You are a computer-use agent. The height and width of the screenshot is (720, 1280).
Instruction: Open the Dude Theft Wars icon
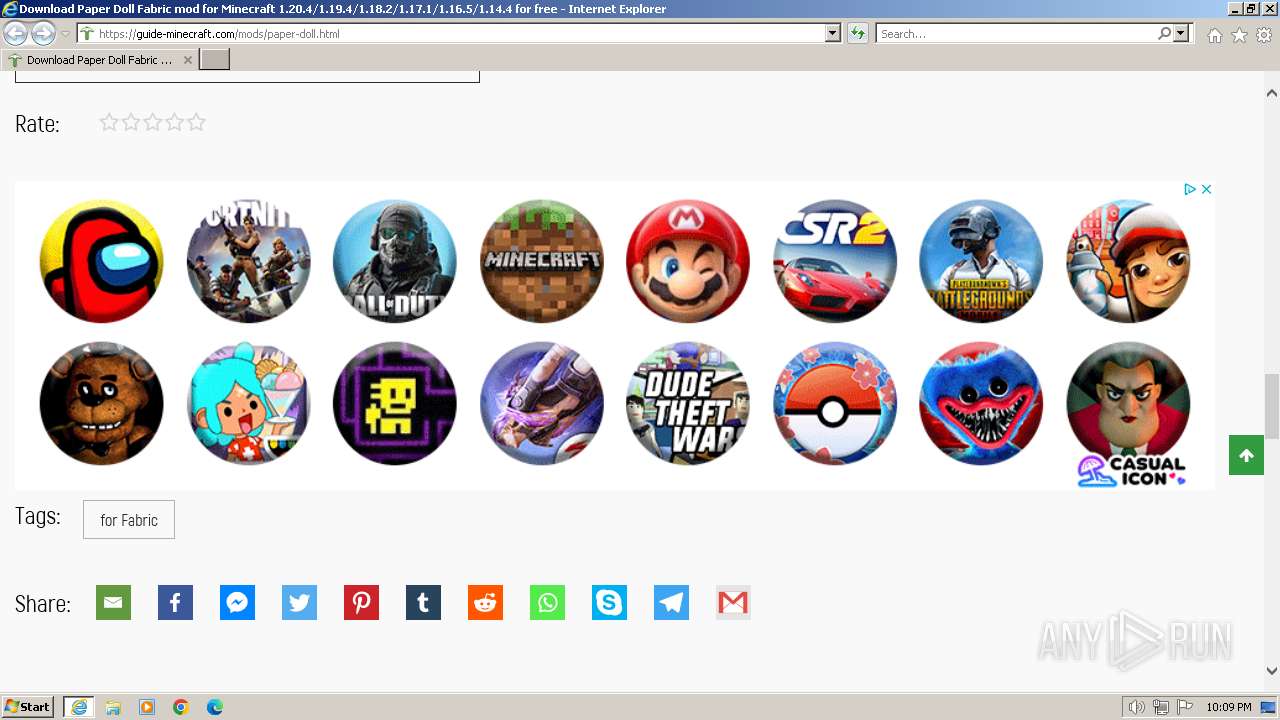click(688, 403)
